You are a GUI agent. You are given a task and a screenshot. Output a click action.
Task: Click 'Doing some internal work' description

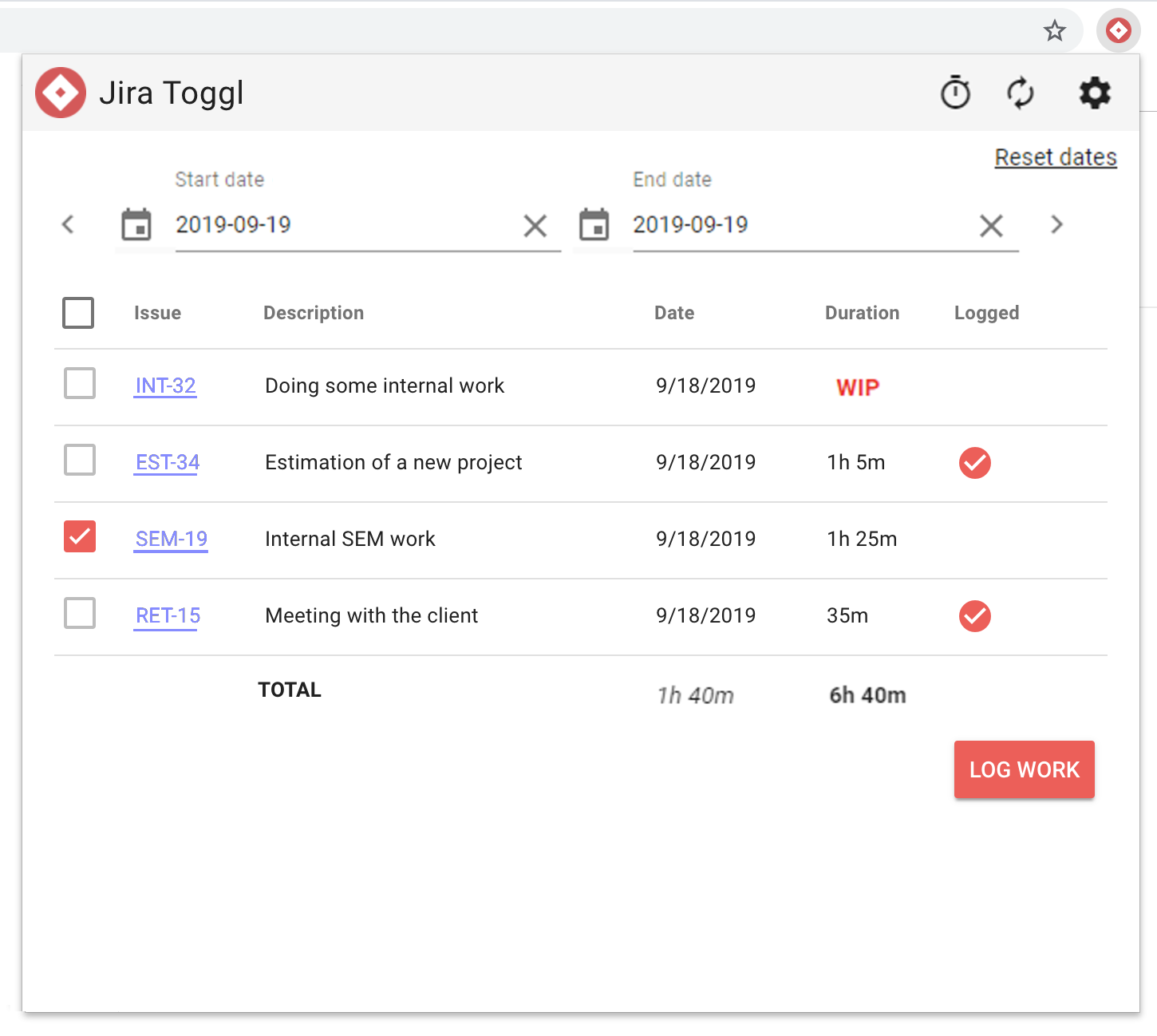pyautogui.click(x=385, y=386)
